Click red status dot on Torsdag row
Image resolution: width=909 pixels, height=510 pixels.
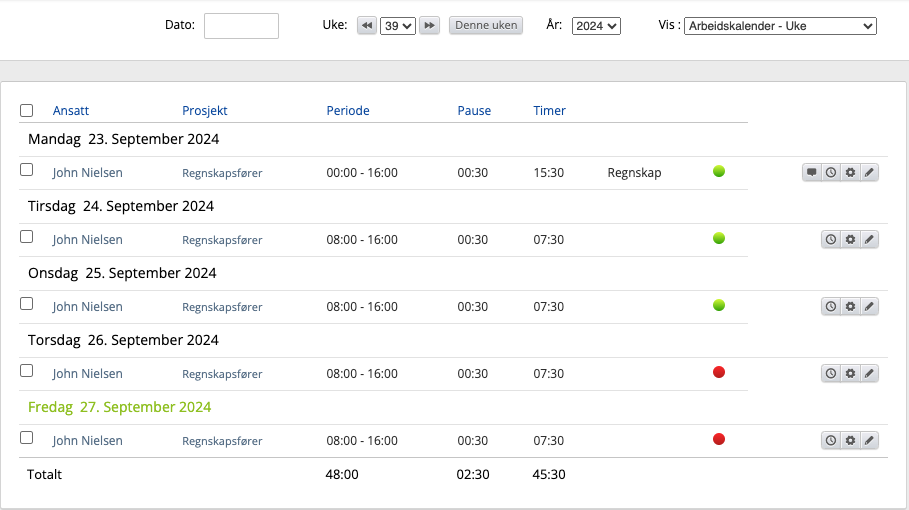pyautogui.click(x=719, y=372)
